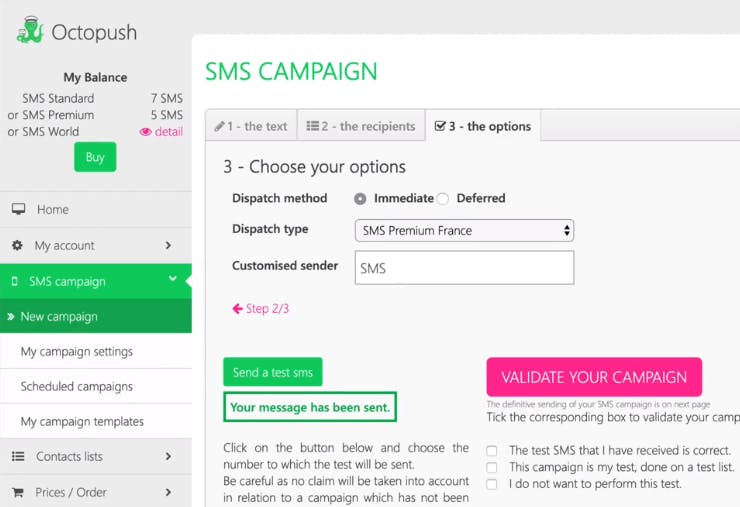This screenshot has width=740, height=507.
Task: Click VALIDATE YOUR CAMPAIGN button
Action: pos(594,377)
